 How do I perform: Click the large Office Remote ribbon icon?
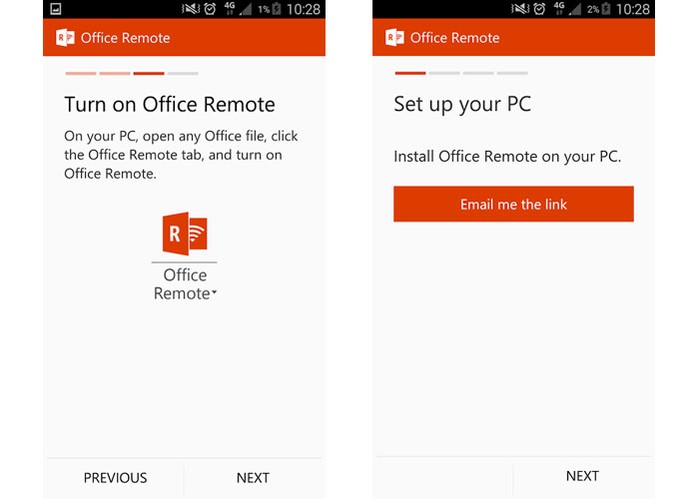point(185,234)
